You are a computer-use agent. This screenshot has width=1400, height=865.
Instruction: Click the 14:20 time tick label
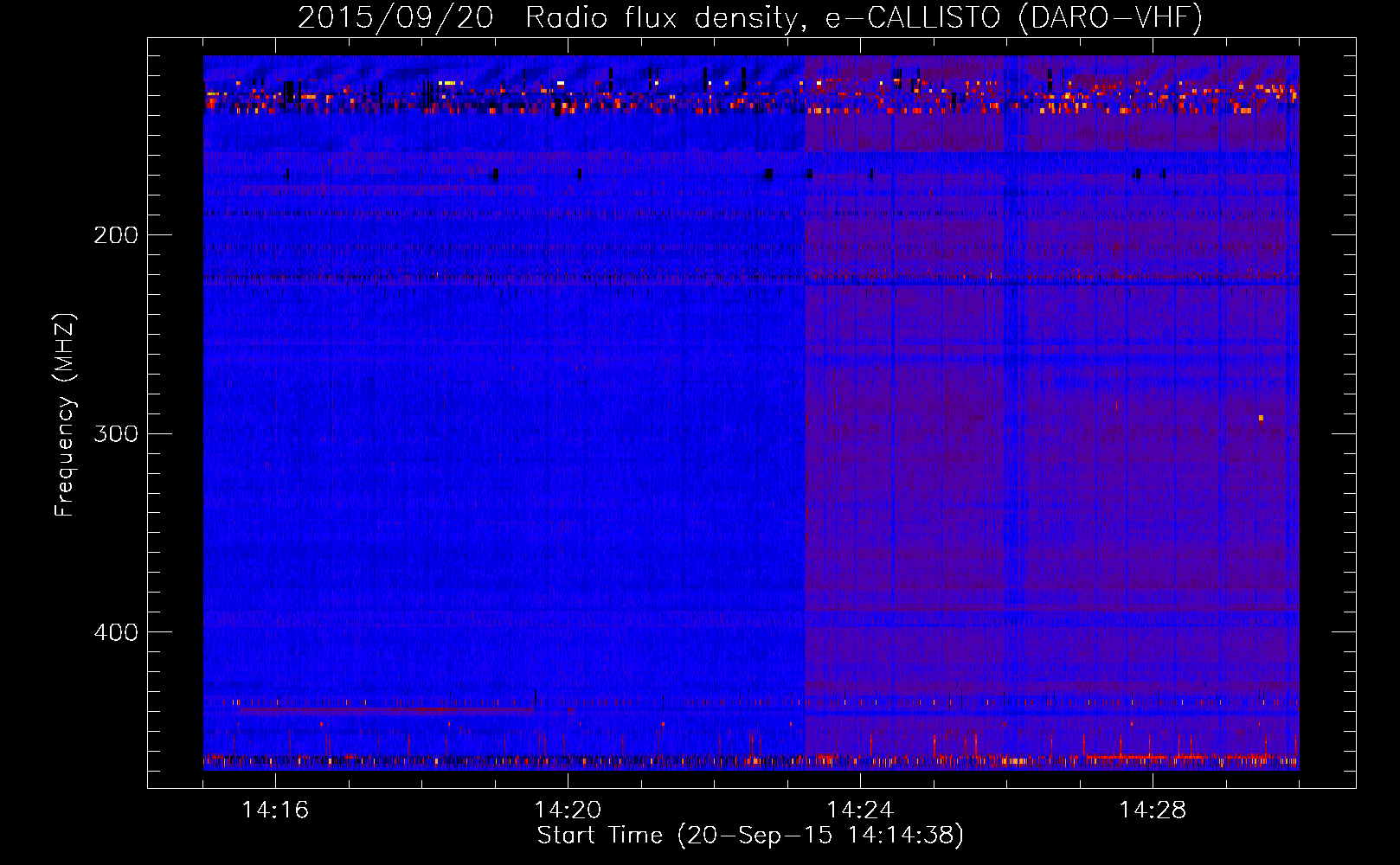(568, 811)
